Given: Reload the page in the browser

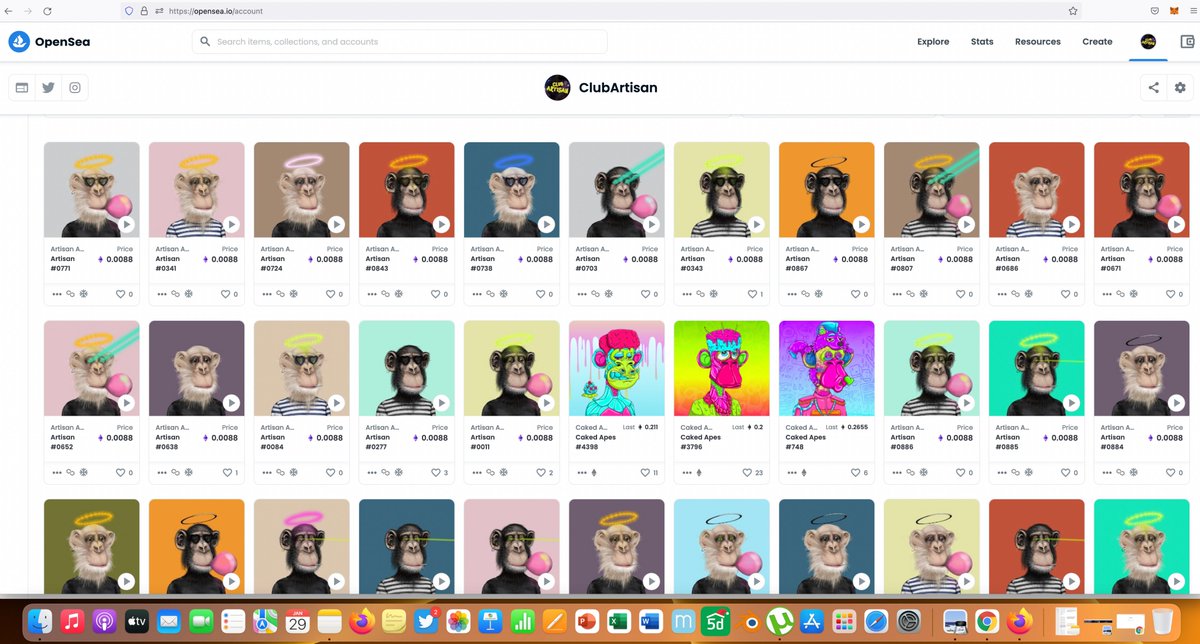Looking at the screenshot, I should click(x=49, y=11).
